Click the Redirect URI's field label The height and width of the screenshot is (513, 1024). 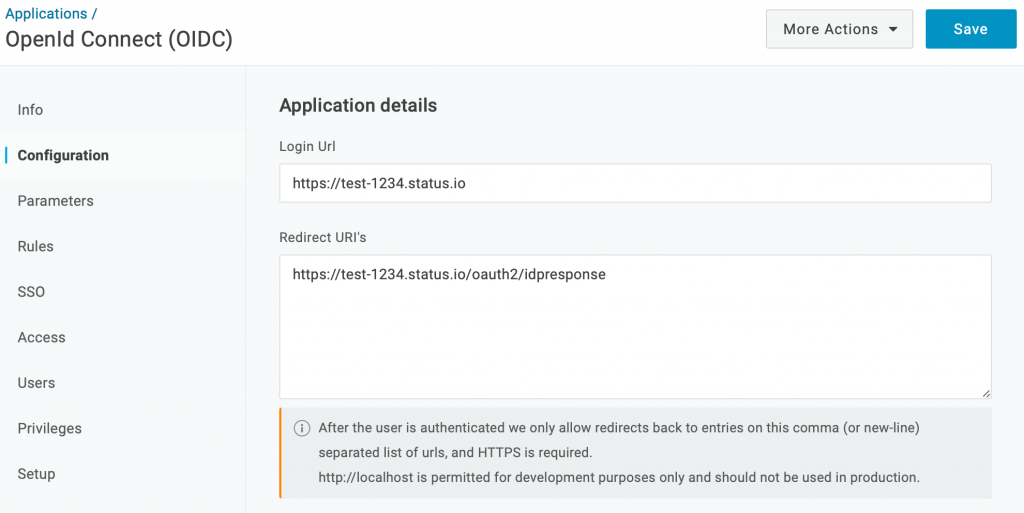[317, 237]
